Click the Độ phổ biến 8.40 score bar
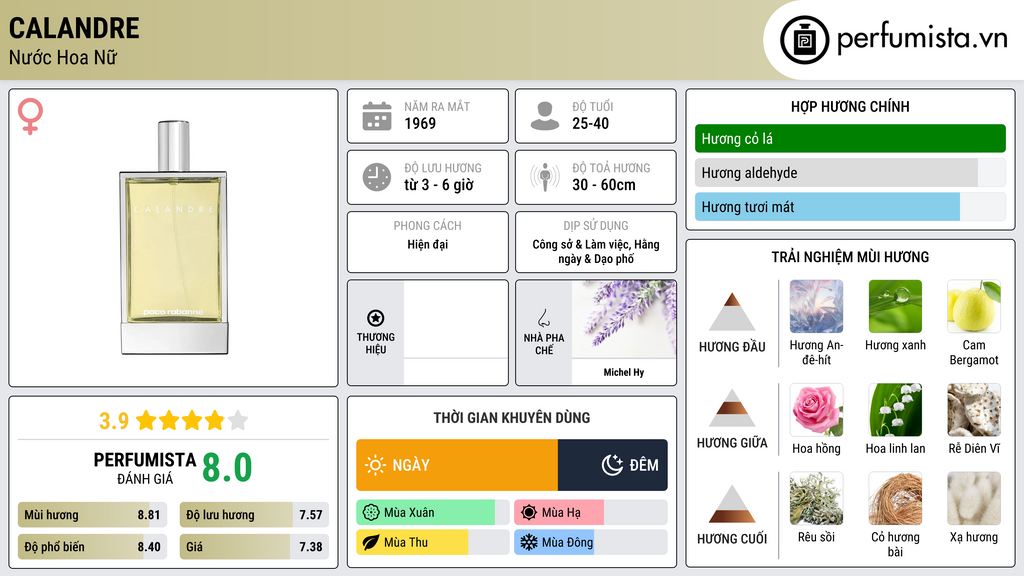The height and width of the screenshot is (576, 1024). point(92,547)
